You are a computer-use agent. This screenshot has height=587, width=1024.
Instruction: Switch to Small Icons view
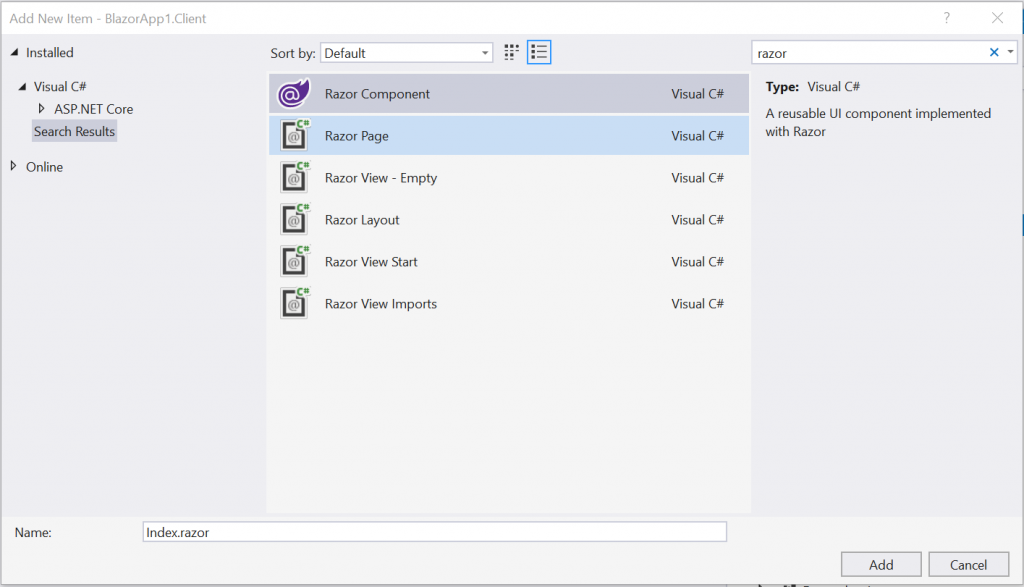click(x=510, y=52)
